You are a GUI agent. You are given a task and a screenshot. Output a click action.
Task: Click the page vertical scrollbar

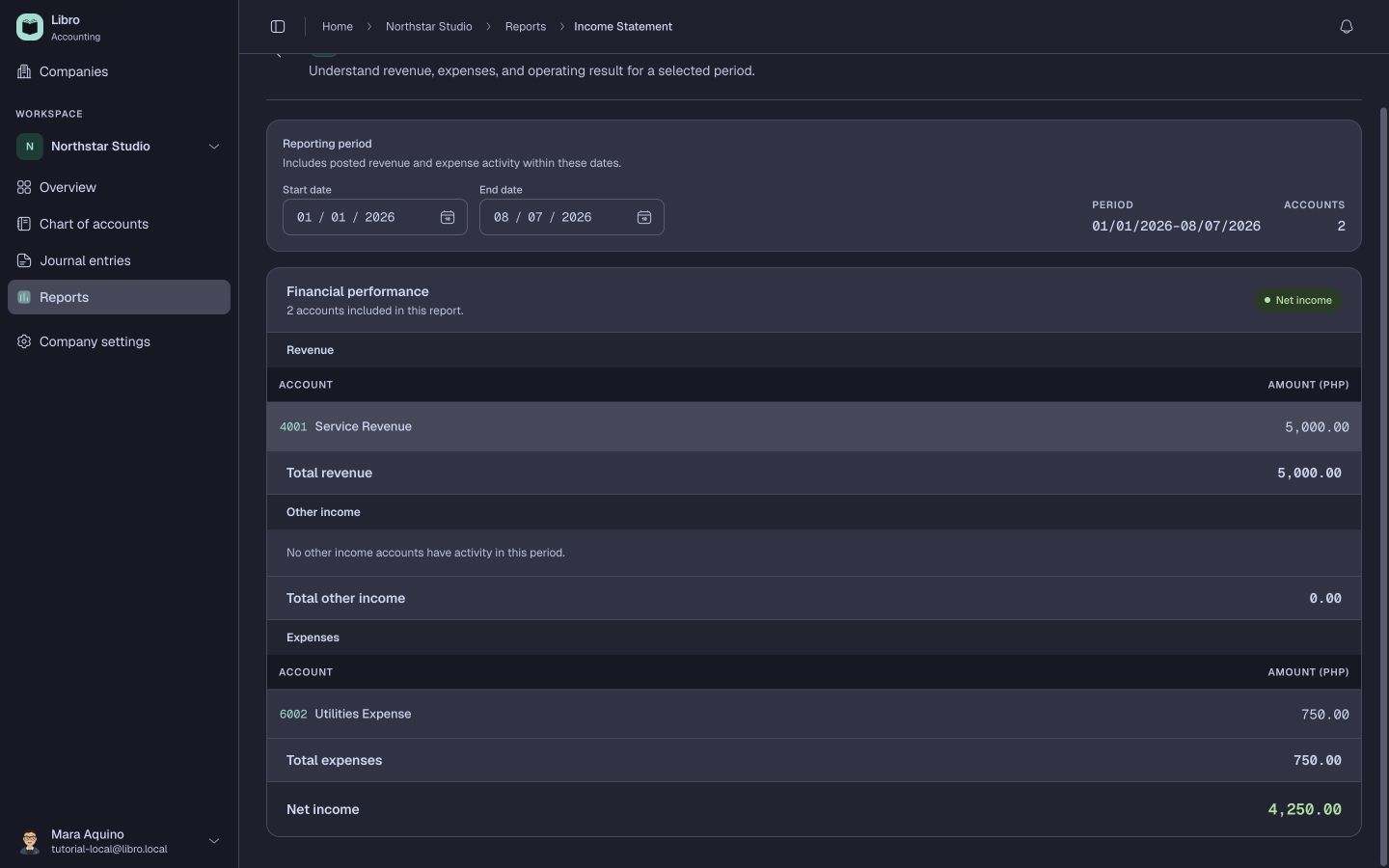tap(1384, 485)
